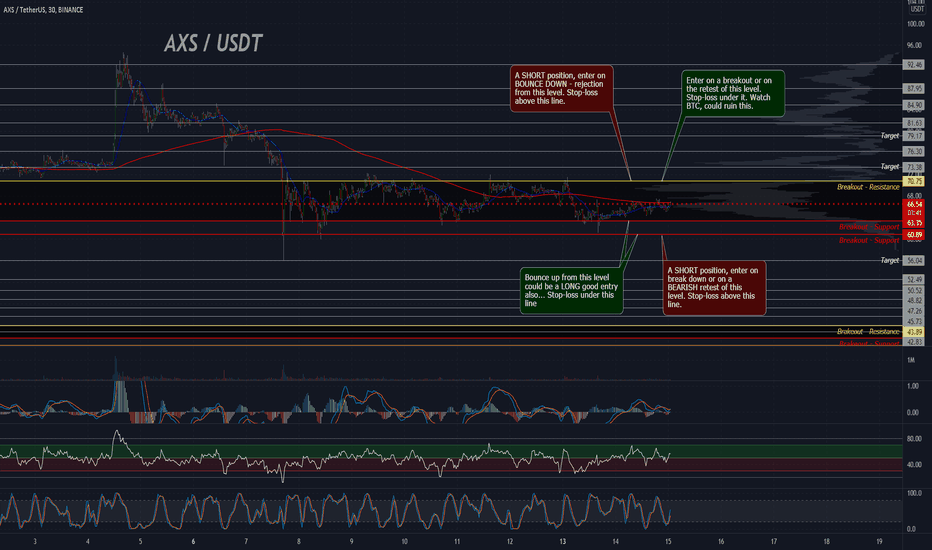This screenshot has width=932, height=550.
Task: Click the 80.00 RSI scale value
Action: [914, 439]
